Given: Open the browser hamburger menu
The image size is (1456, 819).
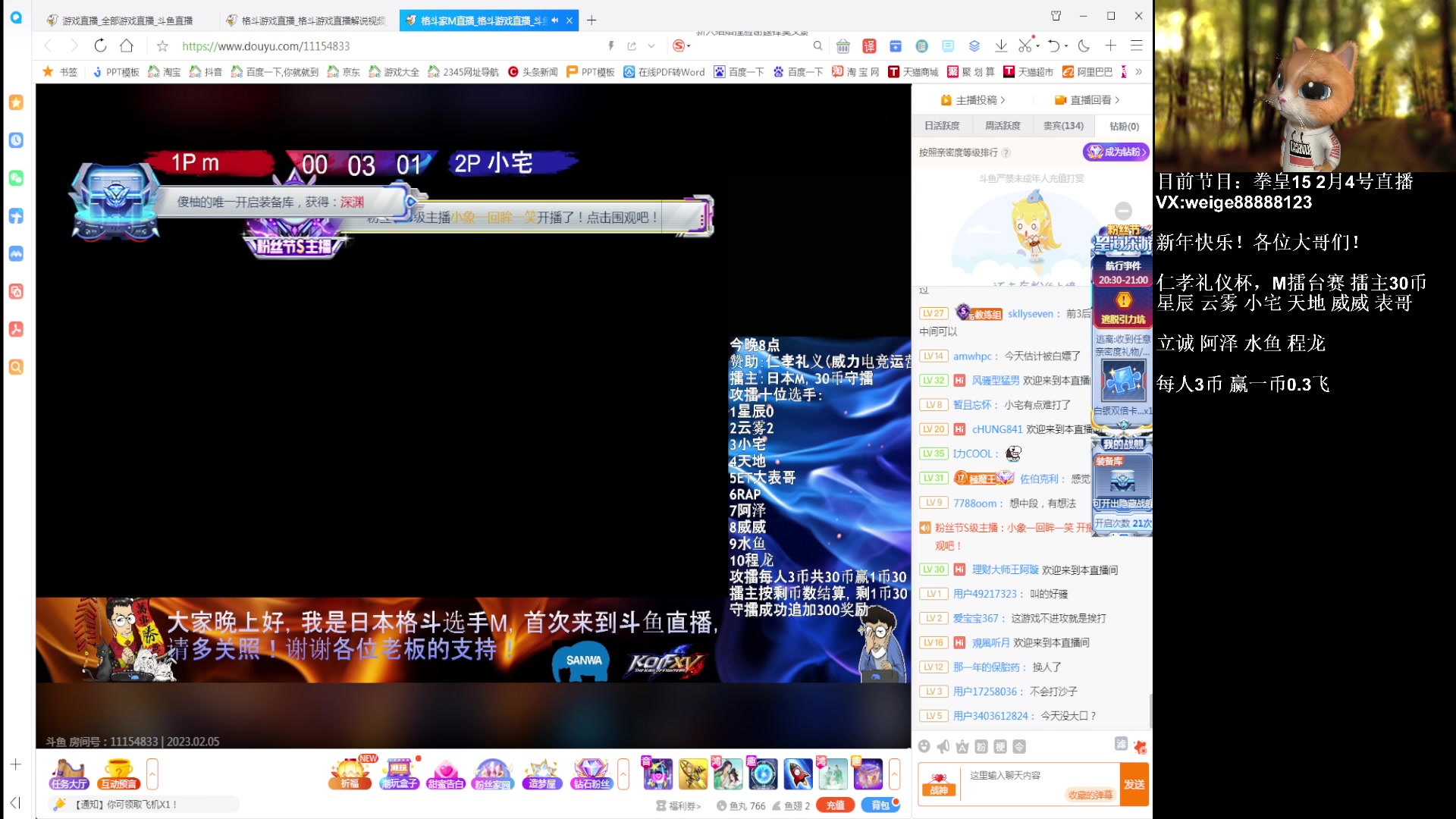Looking at the screenshot, I should point(1136,46).
